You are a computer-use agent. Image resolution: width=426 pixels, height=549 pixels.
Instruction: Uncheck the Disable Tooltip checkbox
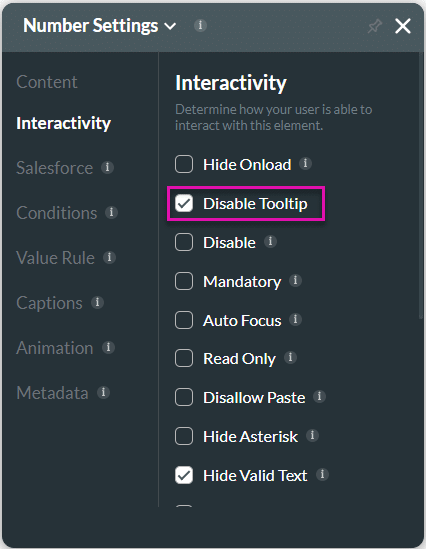pos(184,203)
